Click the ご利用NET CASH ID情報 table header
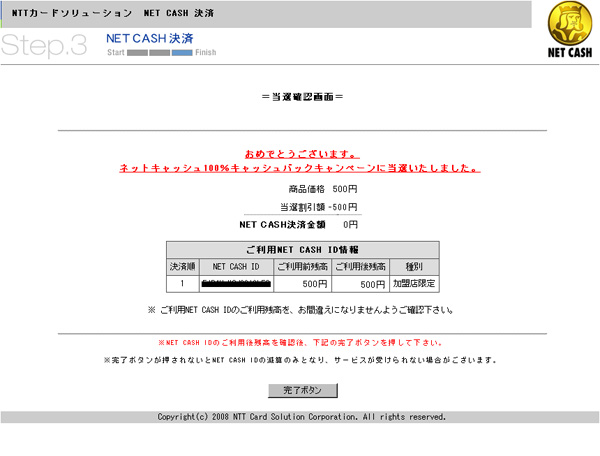This screenshot has width=600, height=456. coord(303,250)
